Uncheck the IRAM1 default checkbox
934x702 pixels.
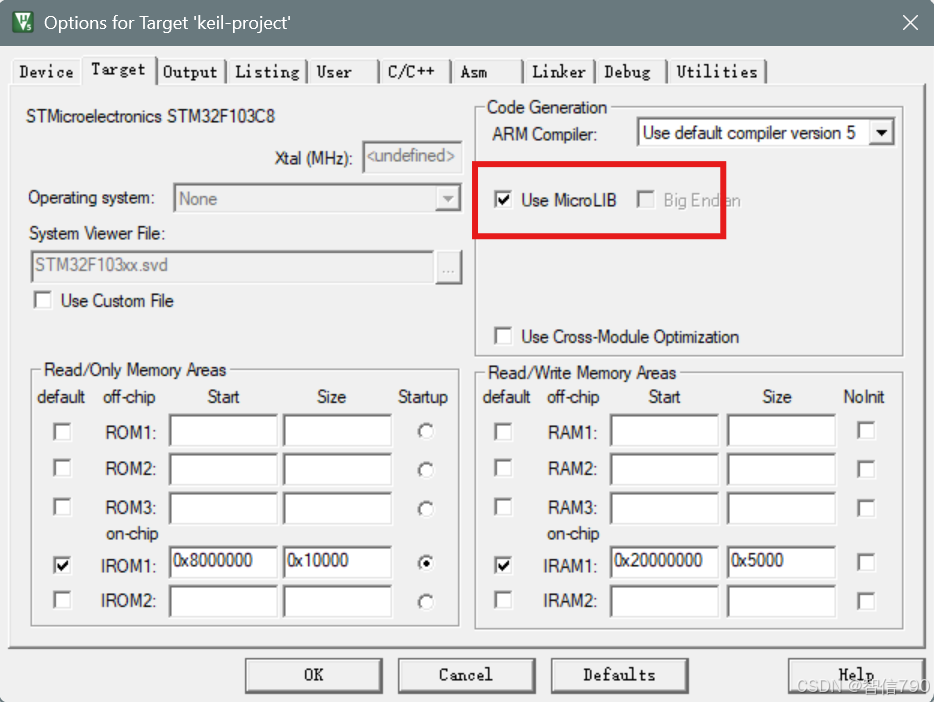503,564
